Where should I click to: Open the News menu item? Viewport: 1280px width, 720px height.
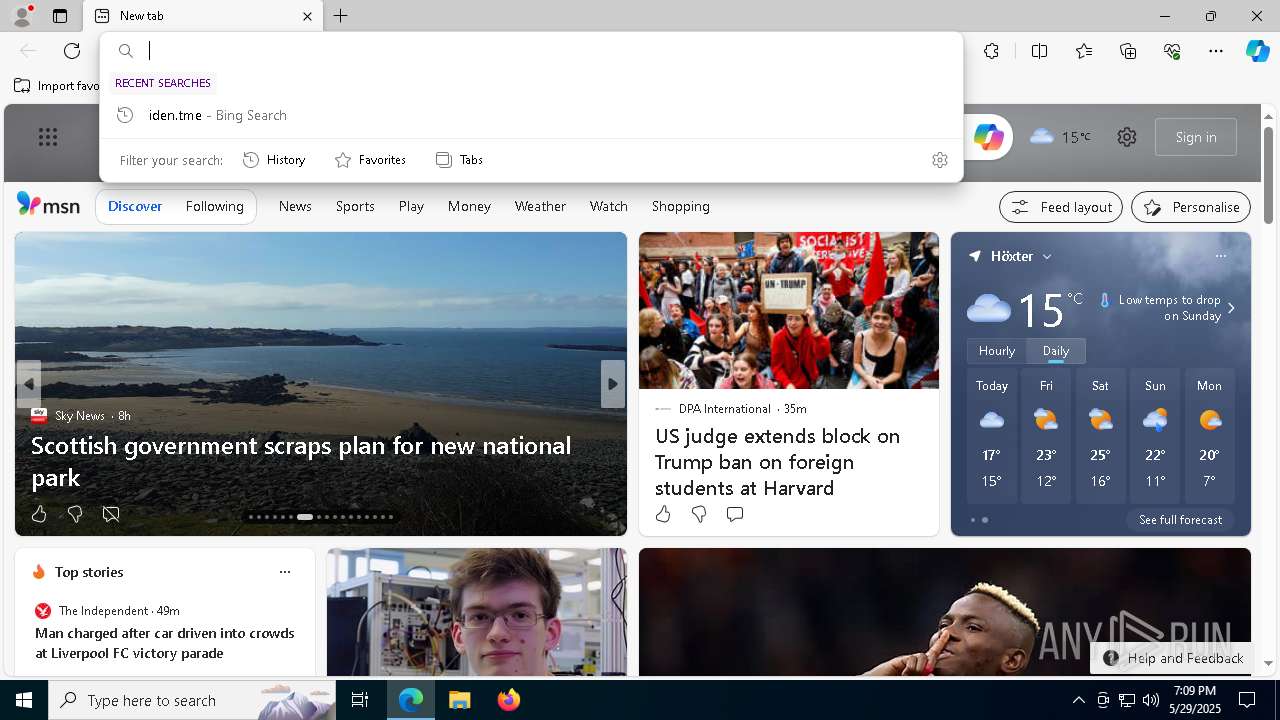(295, 206)
